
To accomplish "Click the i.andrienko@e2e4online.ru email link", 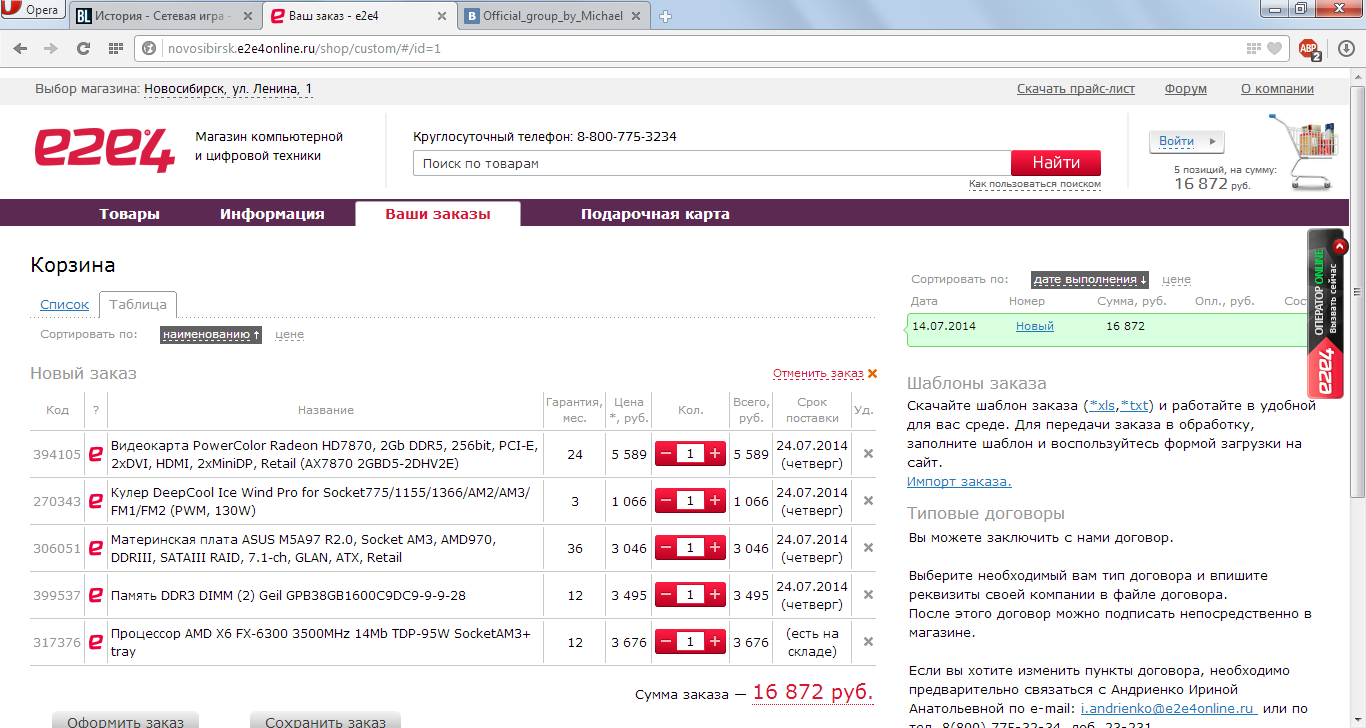I will point(1169,708).
